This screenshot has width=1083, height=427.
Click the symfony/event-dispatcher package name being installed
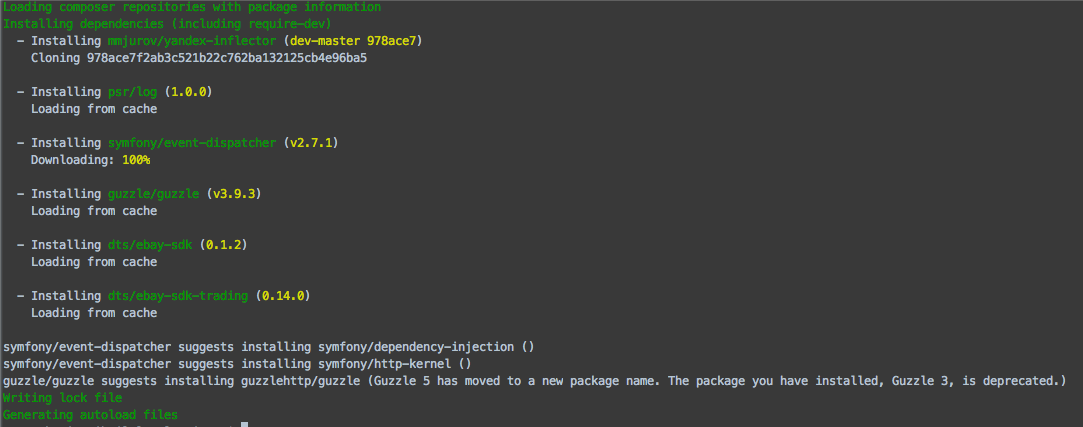[191, 143]
